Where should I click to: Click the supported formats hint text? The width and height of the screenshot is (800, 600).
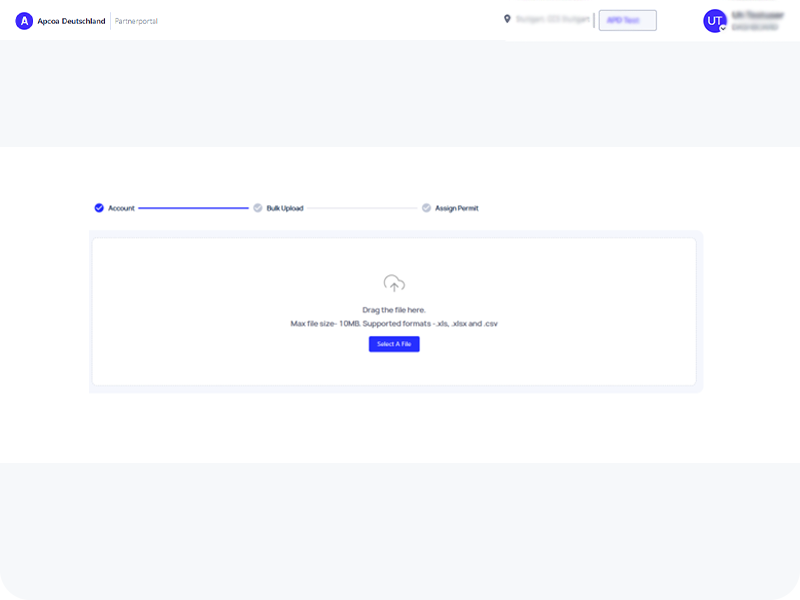394,324
